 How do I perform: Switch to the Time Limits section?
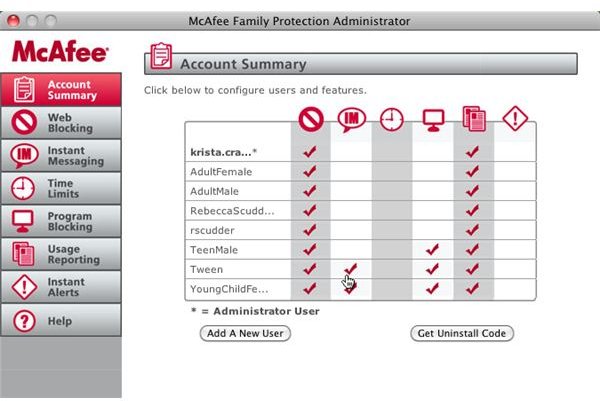tap(61, 188)
